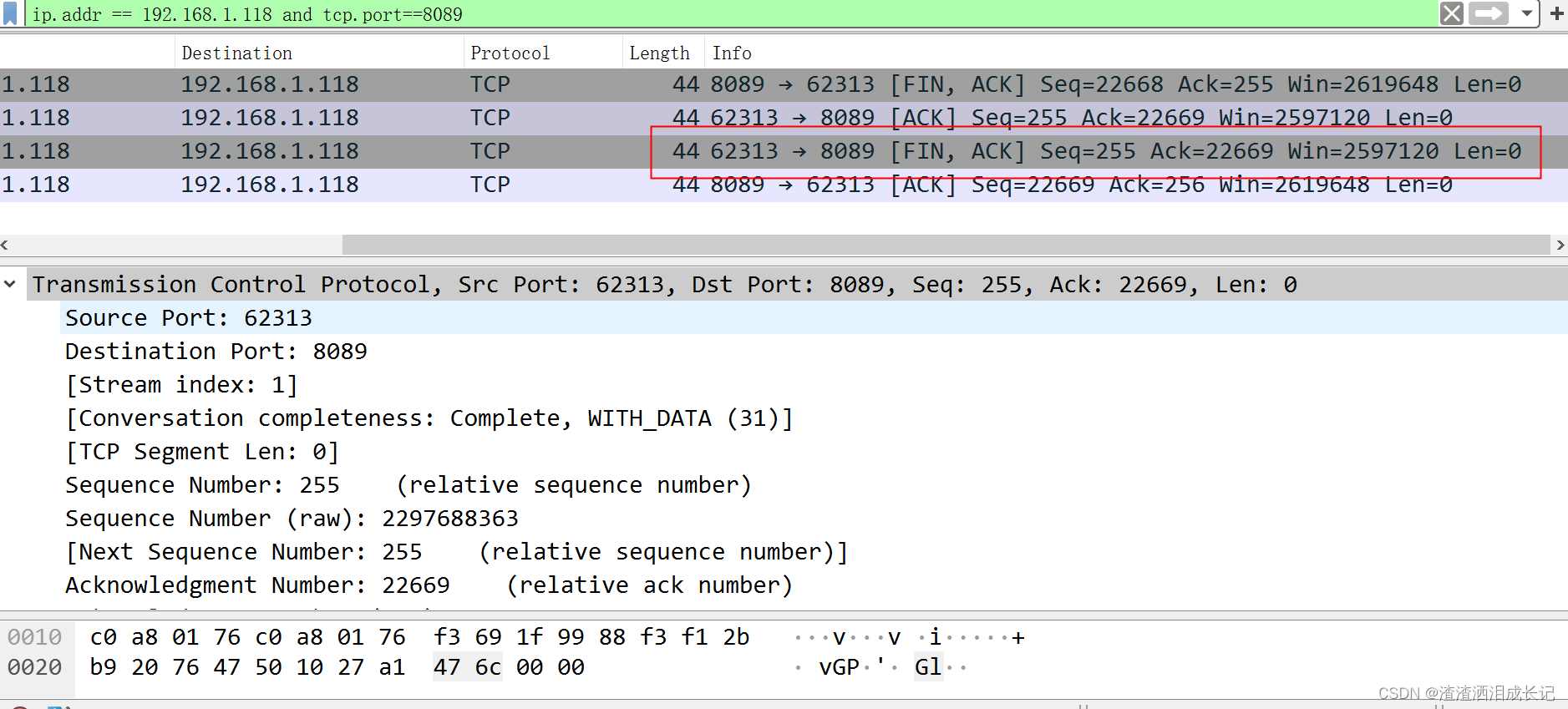Click the left arrow of horizontal scrollbar
The height and width of the screenshot is (709, 1568).
tap(5, 245)
